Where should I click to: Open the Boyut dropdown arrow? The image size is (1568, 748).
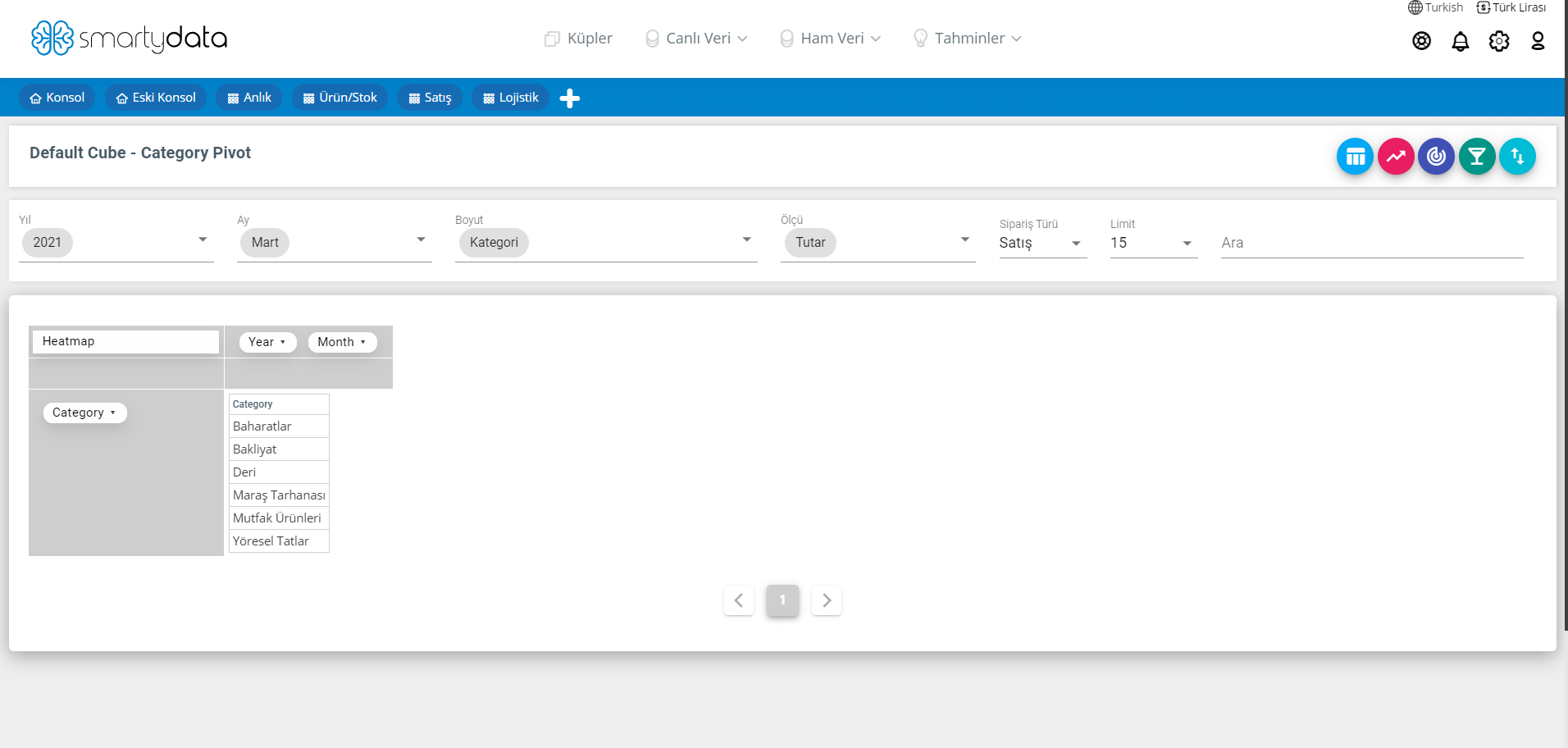tap(746, 239)
